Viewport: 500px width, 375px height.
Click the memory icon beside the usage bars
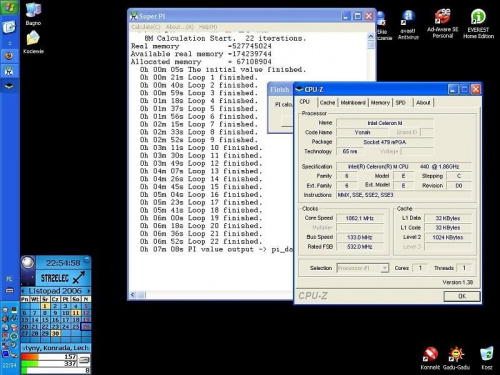click(x=85, y=359)
